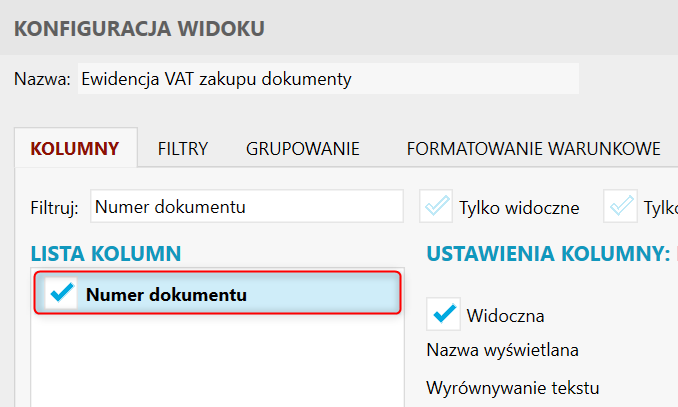Click the Wyrównywanie tekstu label
The width and height of the screenshot is (678, 407).
[513, 388]
